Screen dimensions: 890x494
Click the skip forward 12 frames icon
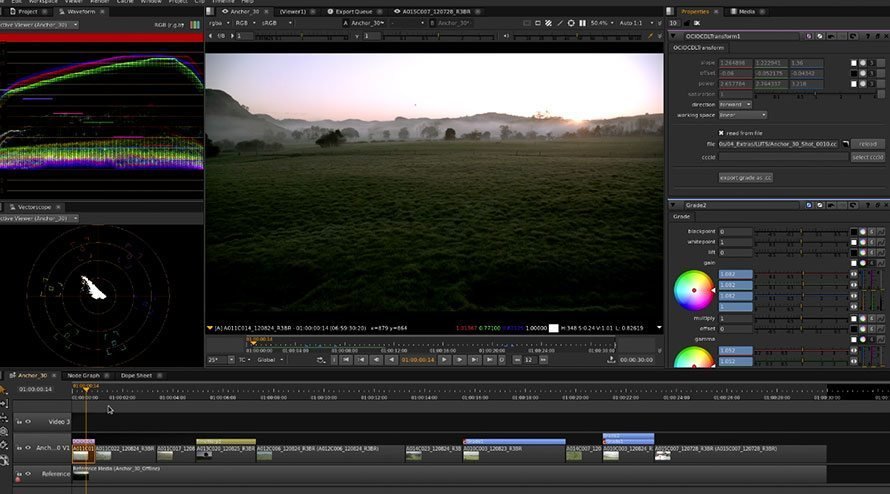click(x=543, y=360)
